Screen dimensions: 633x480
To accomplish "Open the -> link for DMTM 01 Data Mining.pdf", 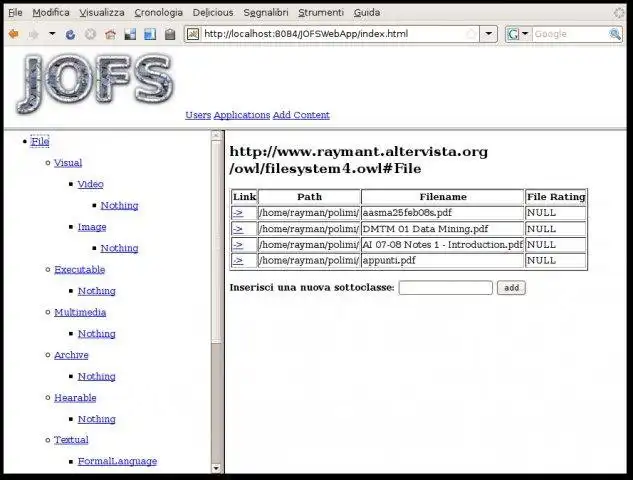I will (238, 229).
